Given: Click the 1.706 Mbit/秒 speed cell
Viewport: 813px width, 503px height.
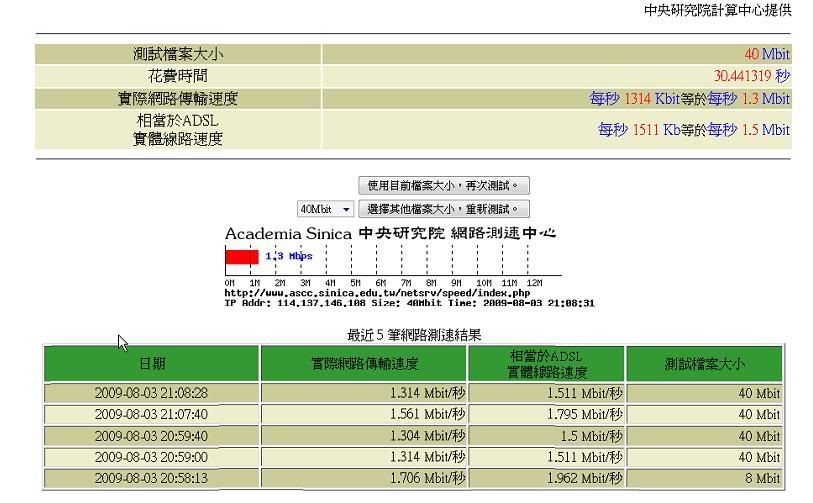Looking at the screenshot, I should pos(427,479).
